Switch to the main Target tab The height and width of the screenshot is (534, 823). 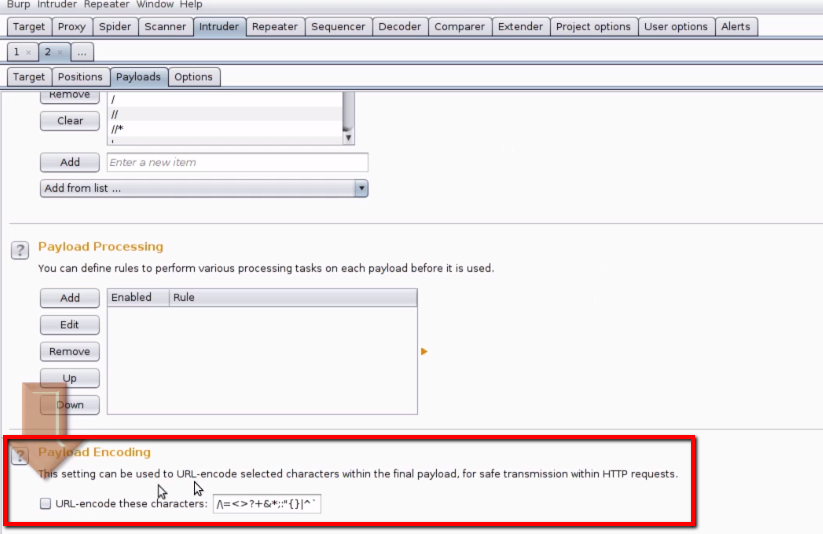click(x=29, y=27)
